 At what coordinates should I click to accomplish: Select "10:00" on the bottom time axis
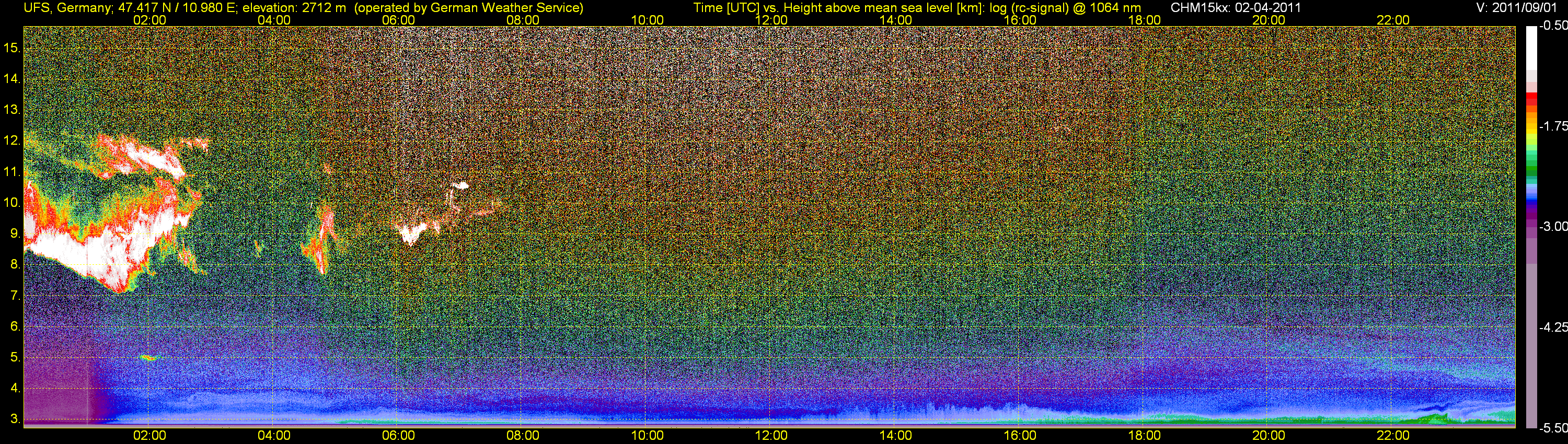tap(647, 436)
